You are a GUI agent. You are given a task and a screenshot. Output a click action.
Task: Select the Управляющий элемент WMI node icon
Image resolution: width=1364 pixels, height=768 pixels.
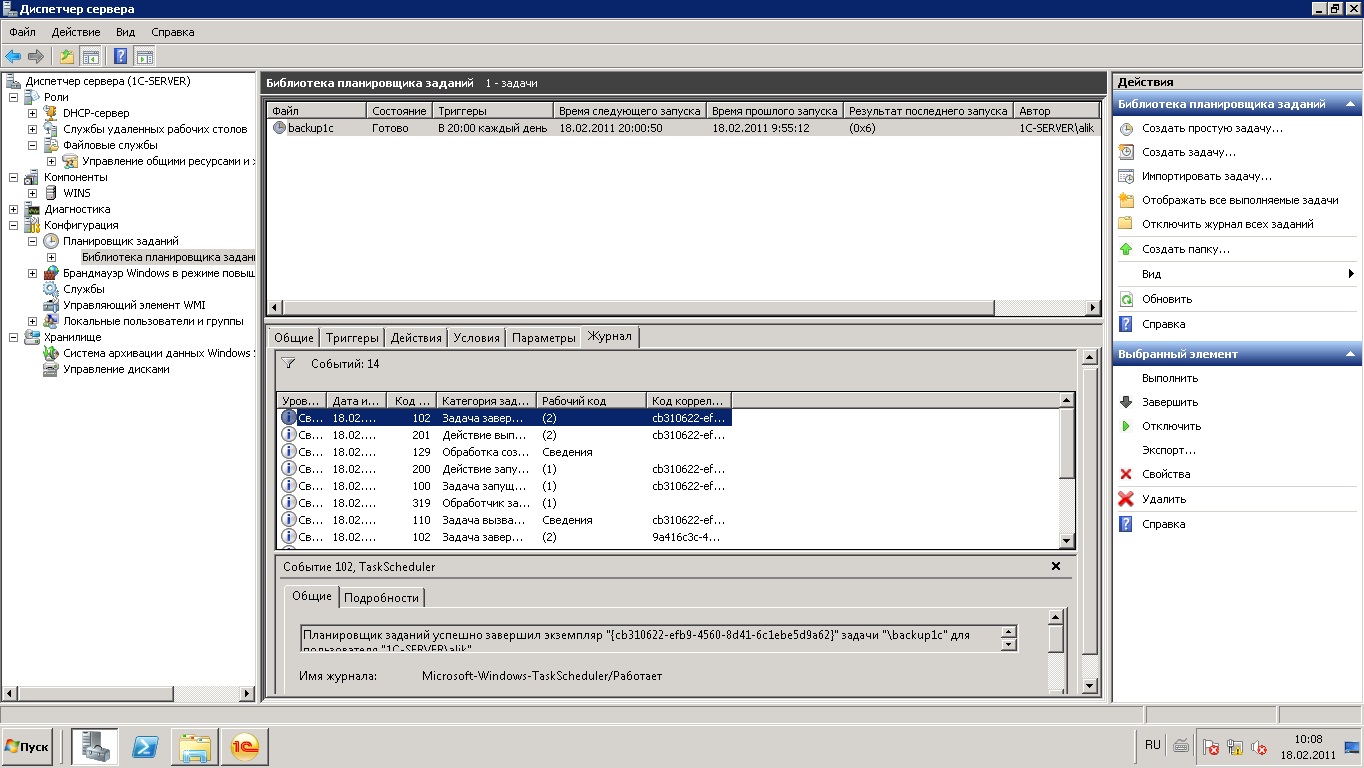click(x=52, y=305)
